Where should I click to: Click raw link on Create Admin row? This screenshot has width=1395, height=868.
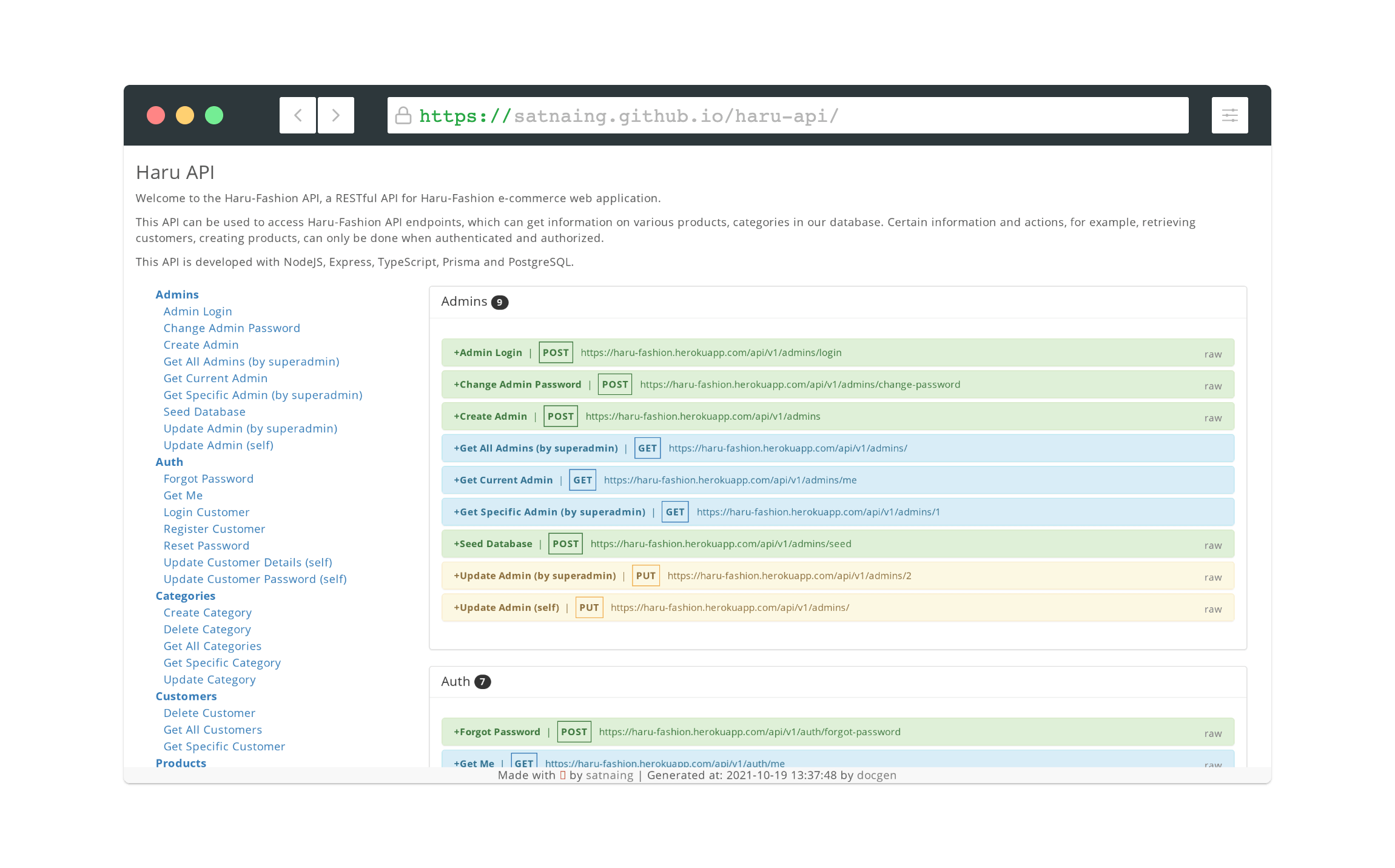[1212, 418]
